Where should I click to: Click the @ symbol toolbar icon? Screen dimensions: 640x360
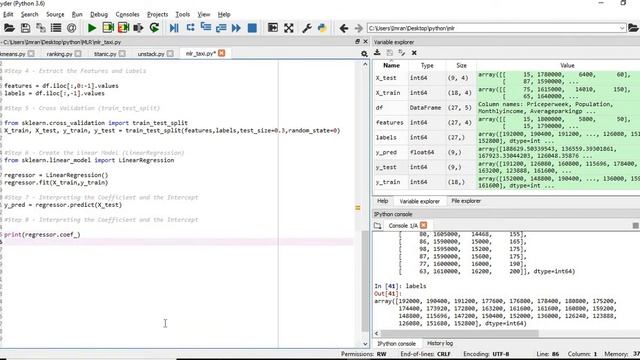click(x=71, y=28)
